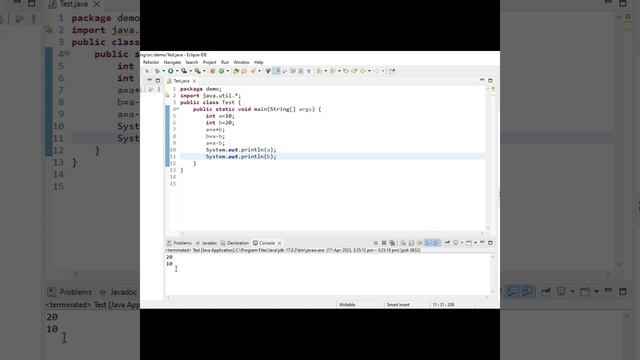Toggle Pin Console button
This screenshot has height=360, width=640.
(447, 243)
